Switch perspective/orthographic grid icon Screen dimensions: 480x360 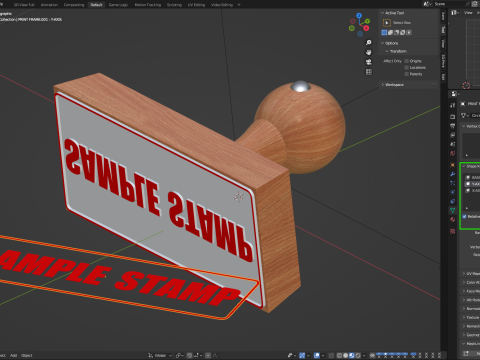coord(369,72)
